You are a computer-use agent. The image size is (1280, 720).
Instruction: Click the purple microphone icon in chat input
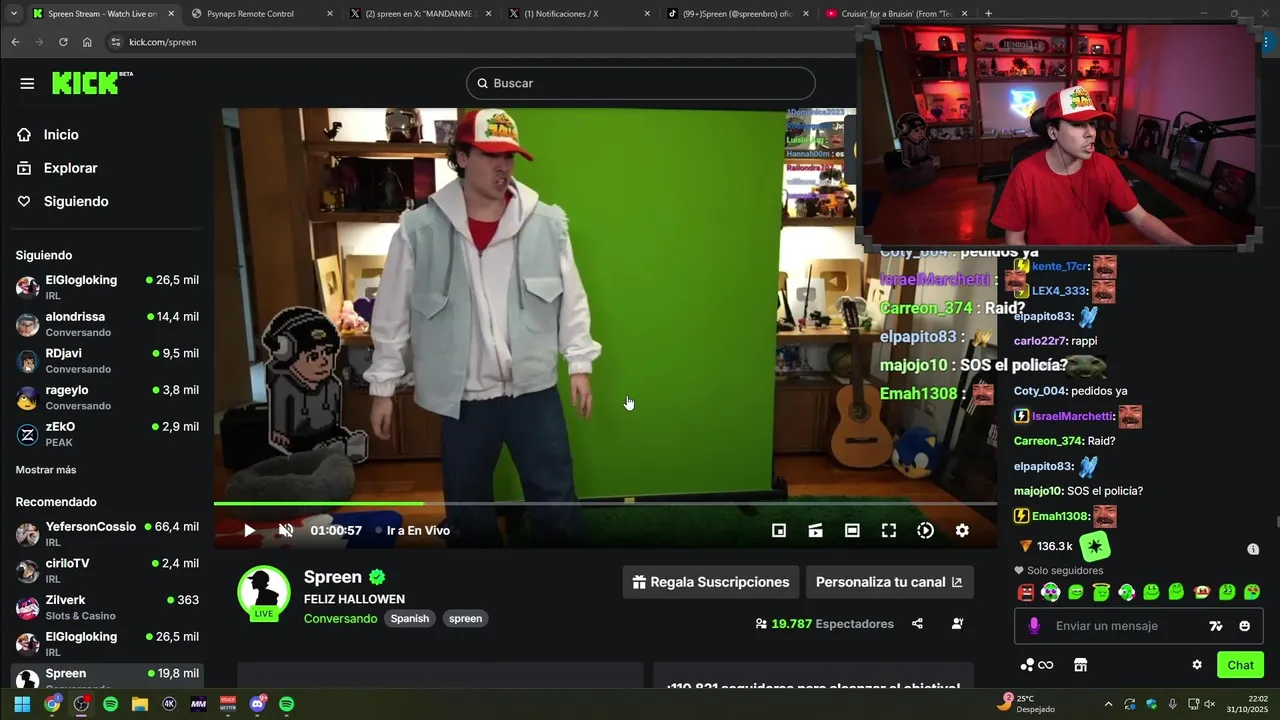tap(1034, 626)
